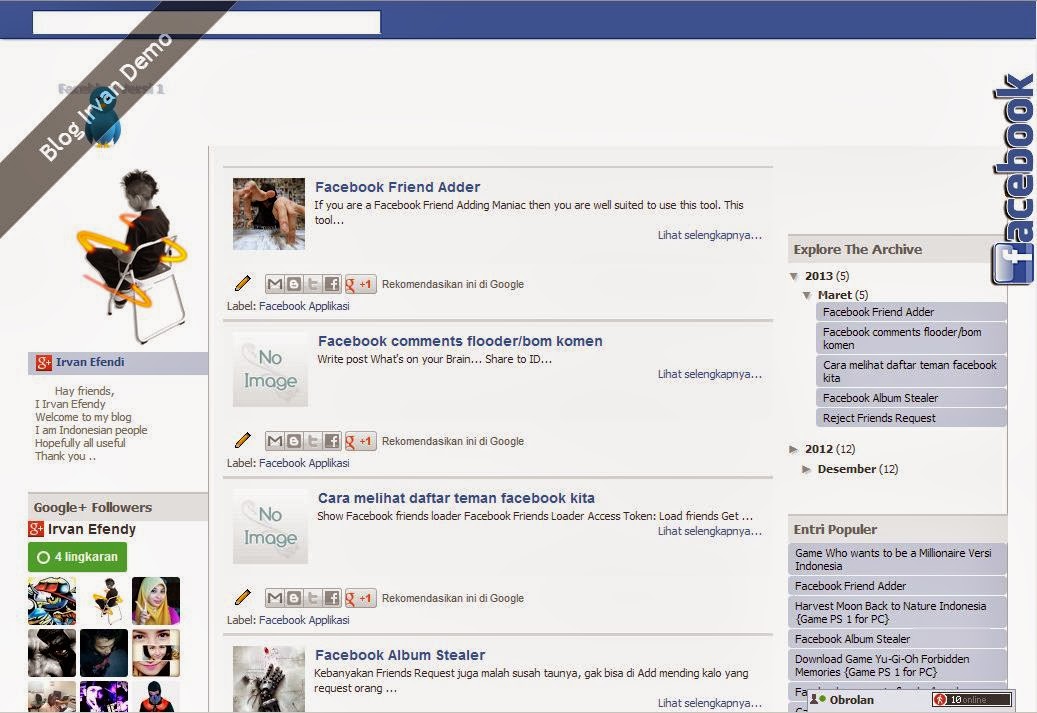Open Facebook comments flooder/bom komen title
Viewport: 1037px width, 713px height.
(460, 341)
